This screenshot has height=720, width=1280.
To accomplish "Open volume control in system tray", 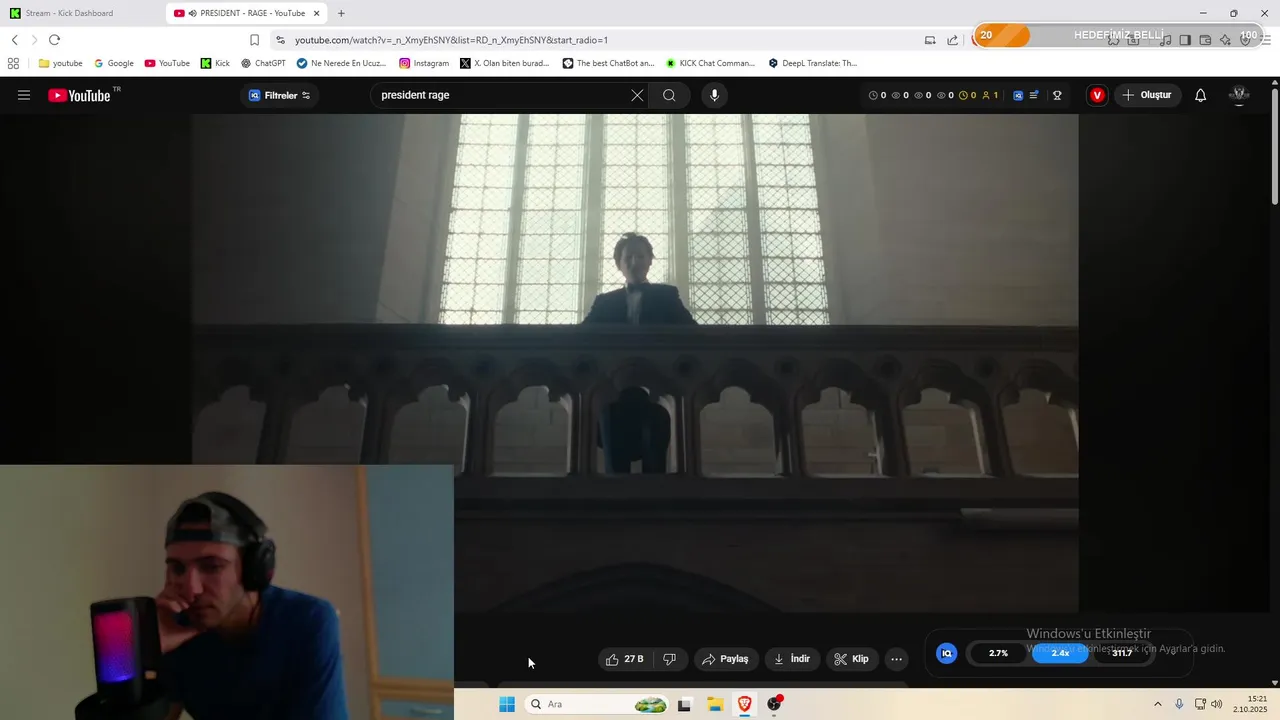I will click(x=1217, y=704).
